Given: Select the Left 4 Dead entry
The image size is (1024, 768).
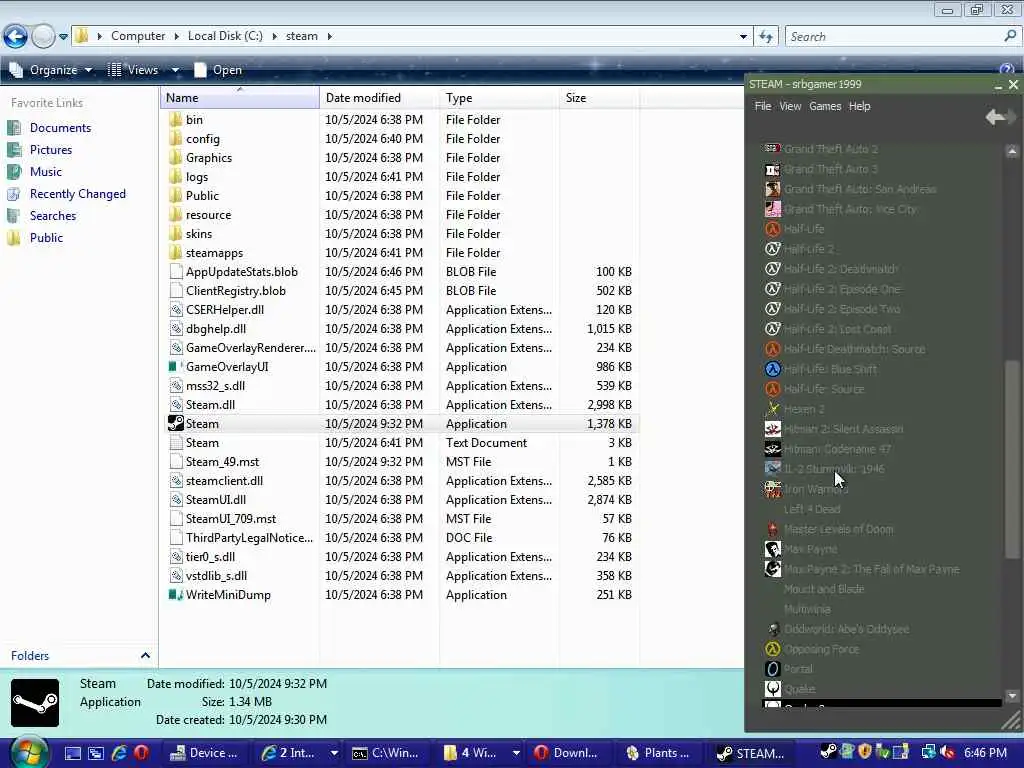Looking at the screenshot, I should 812,509.
